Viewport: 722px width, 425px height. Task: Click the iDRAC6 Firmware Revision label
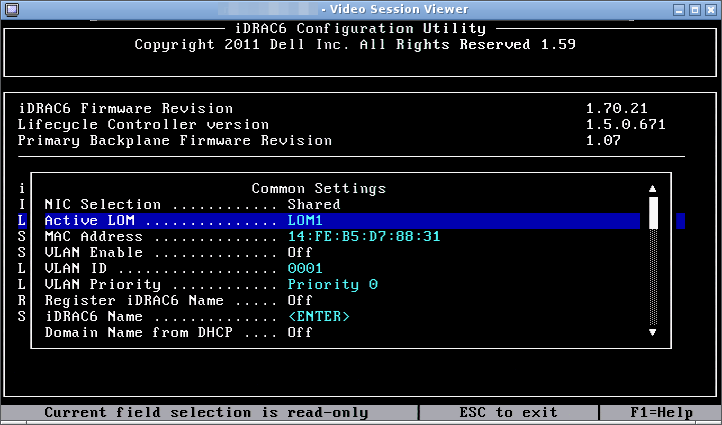pyautogui.click(x=125, y=109)
